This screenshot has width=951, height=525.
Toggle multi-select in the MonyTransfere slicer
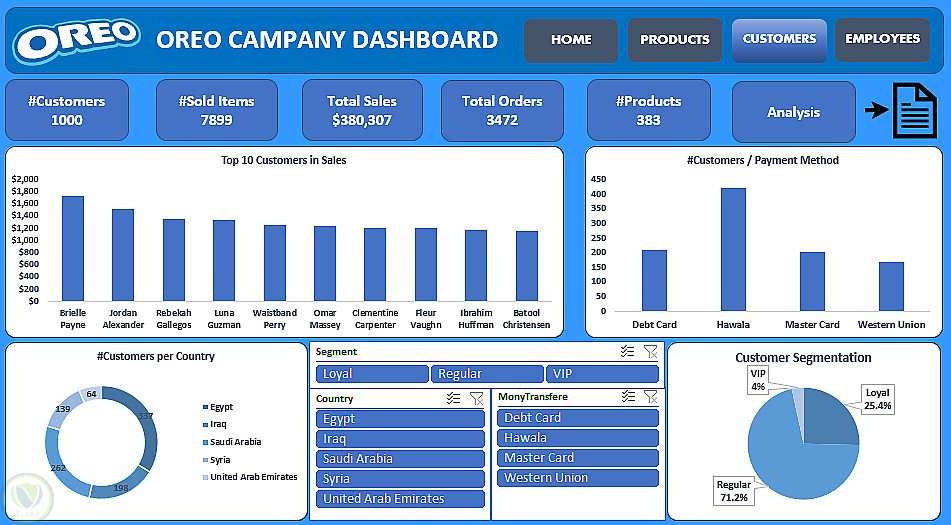point(628,396)
